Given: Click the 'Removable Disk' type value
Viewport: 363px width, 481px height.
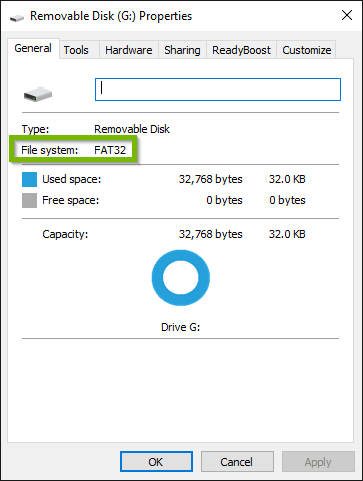Looking at the screenshot, I should (132, 129).
